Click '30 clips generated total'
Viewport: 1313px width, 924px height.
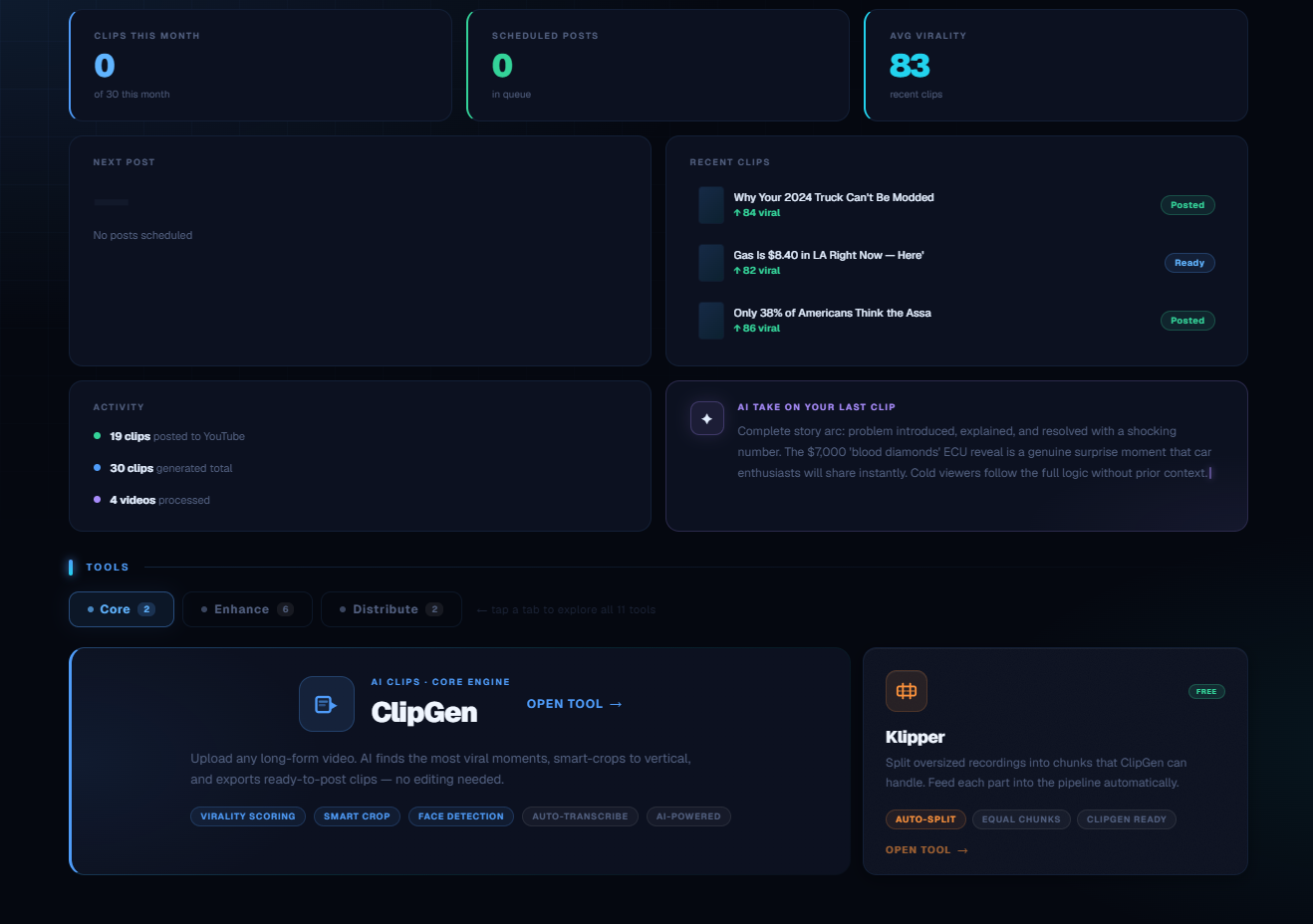click(171, 468)
